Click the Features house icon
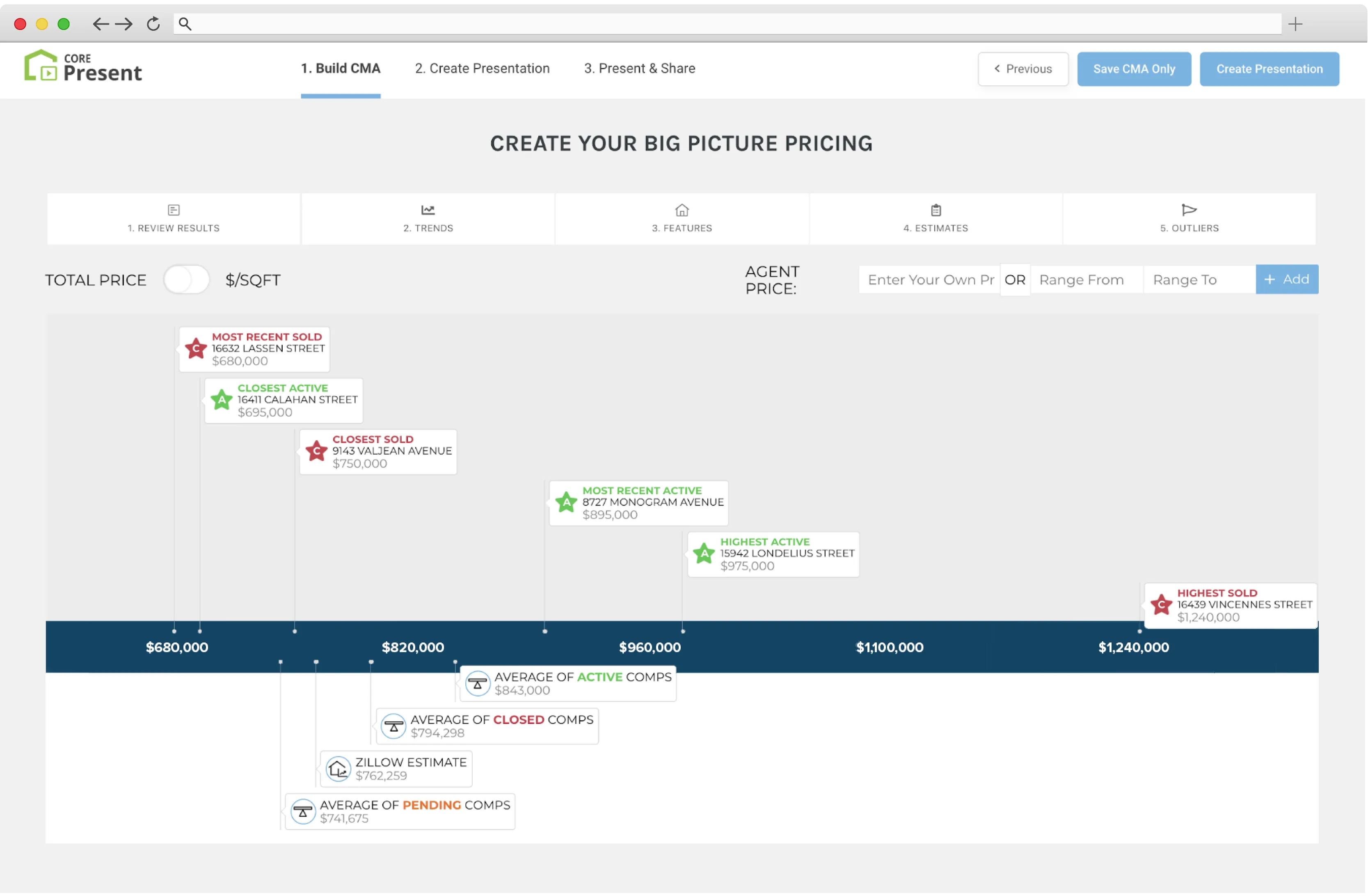The width and height of the screenshot is (1368, 896). pyautogui.click(x=682, y=210)
